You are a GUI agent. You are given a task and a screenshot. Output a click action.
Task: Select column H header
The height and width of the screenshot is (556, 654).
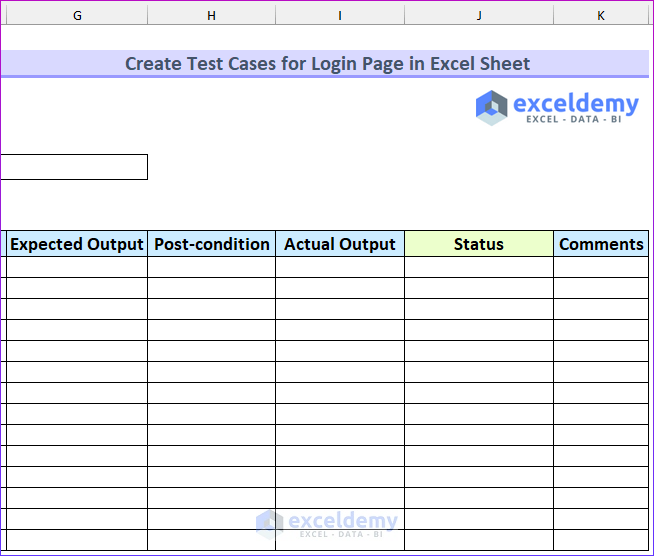click(211, 15)
